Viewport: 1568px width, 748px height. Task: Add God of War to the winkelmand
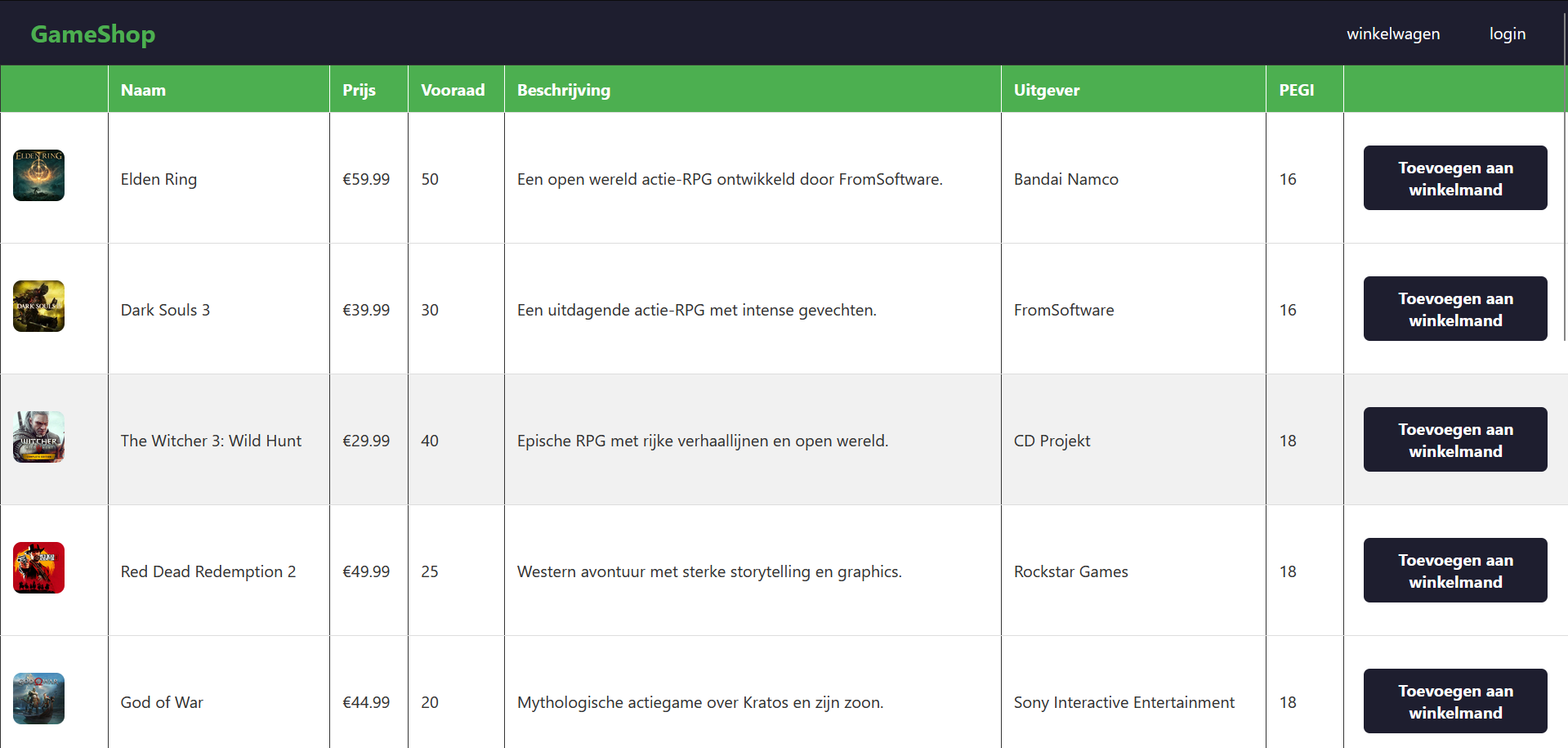coord(1455,701)
